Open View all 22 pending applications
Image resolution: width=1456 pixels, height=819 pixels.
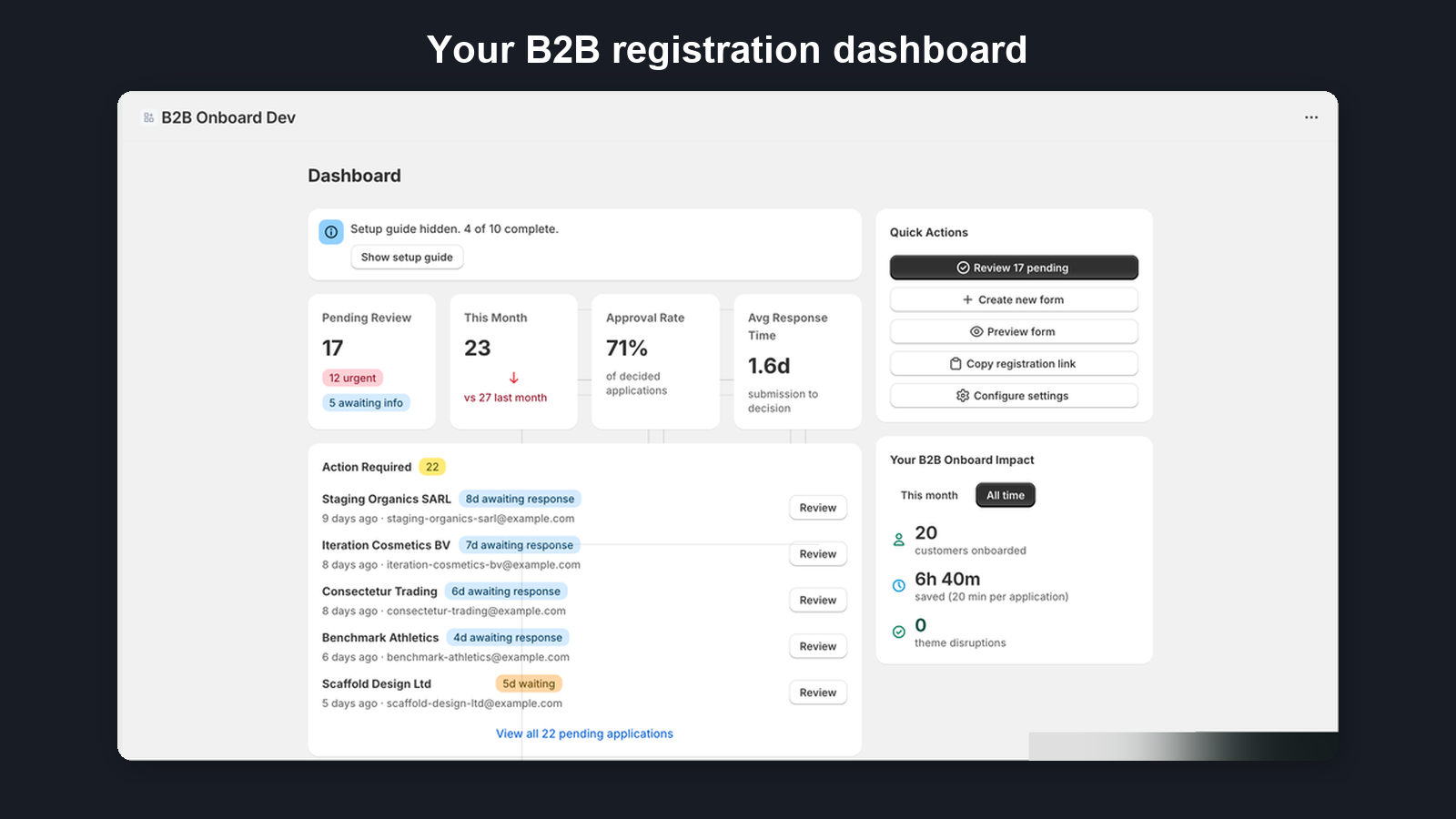click(583, 733)
